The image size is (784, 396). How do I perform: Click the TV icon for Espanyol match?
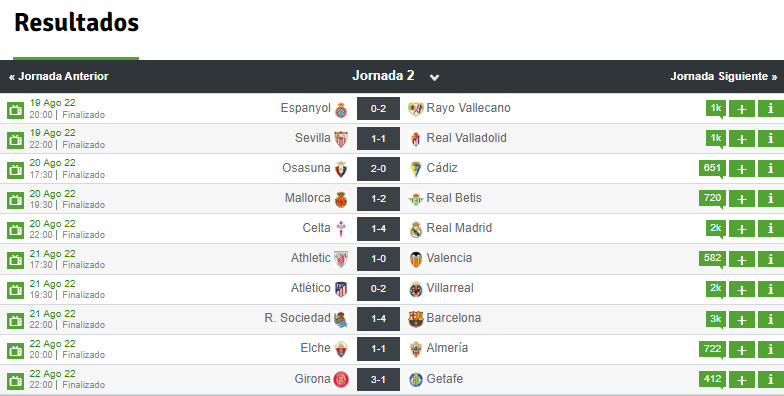point(16,110)
